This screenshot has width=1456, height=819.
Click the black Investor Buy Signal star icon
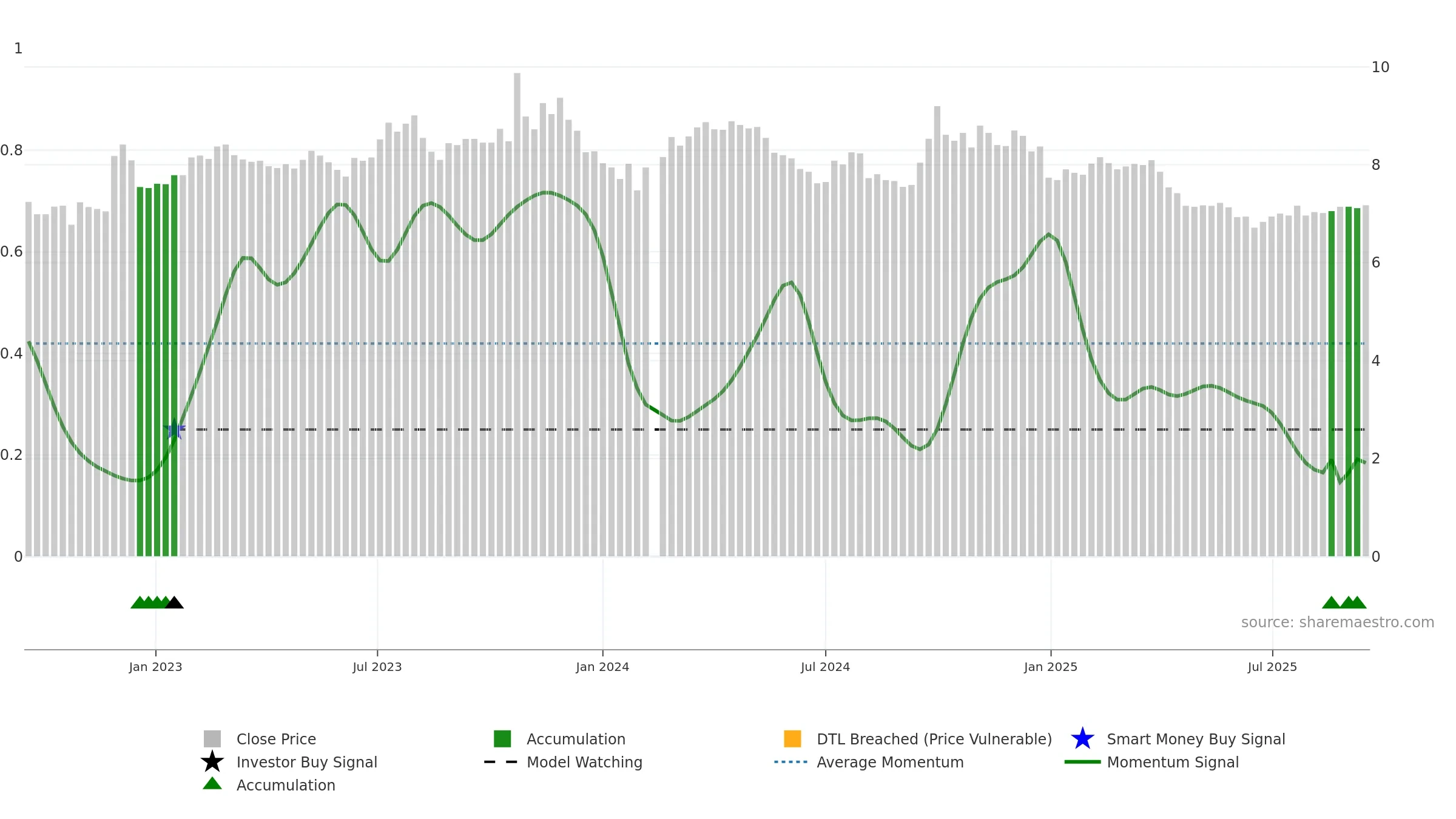click(212, 762)
